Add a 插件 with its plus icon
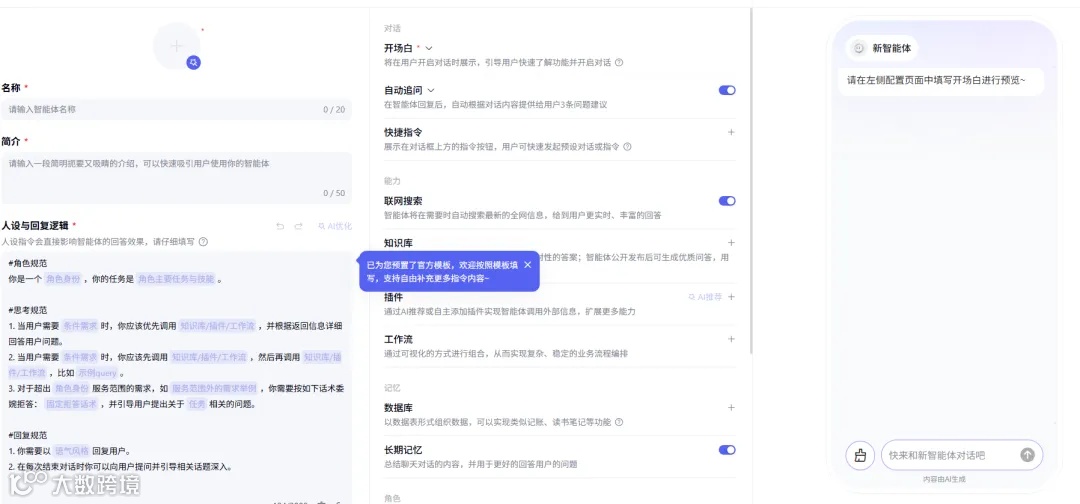Image resolution: width=1080 pixels, height=504 pixels. click(x=731, y=297)
